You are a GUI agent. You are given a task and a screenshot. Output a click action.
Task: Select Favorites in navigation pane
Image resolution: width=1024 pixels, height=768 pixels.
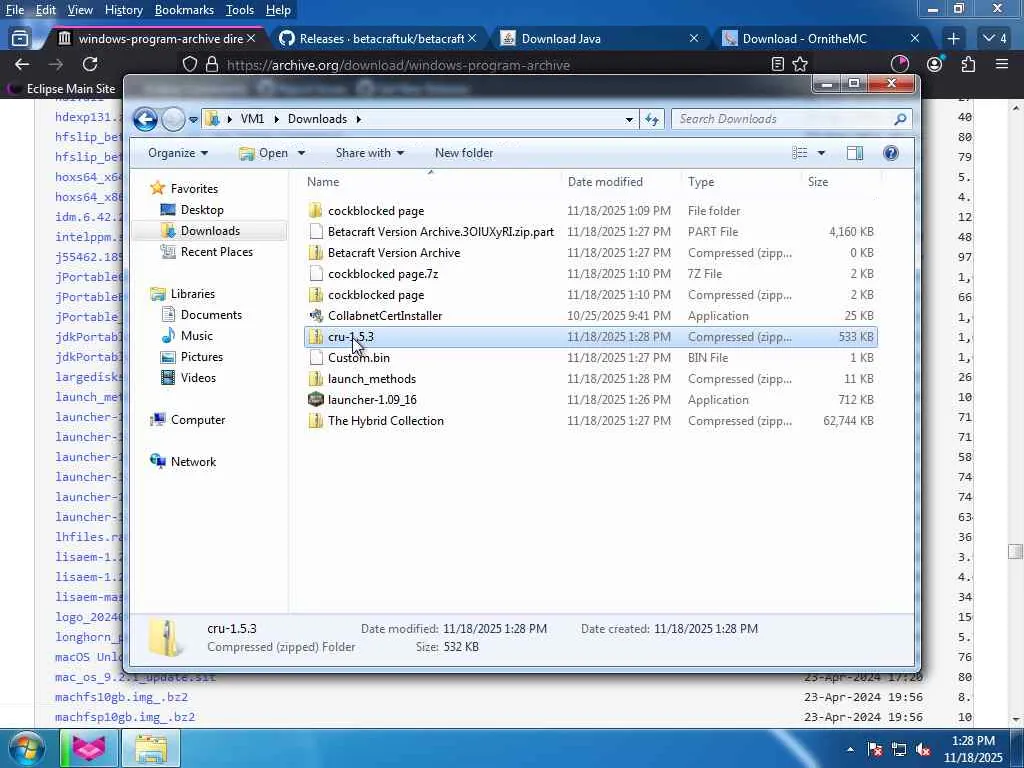194,189
